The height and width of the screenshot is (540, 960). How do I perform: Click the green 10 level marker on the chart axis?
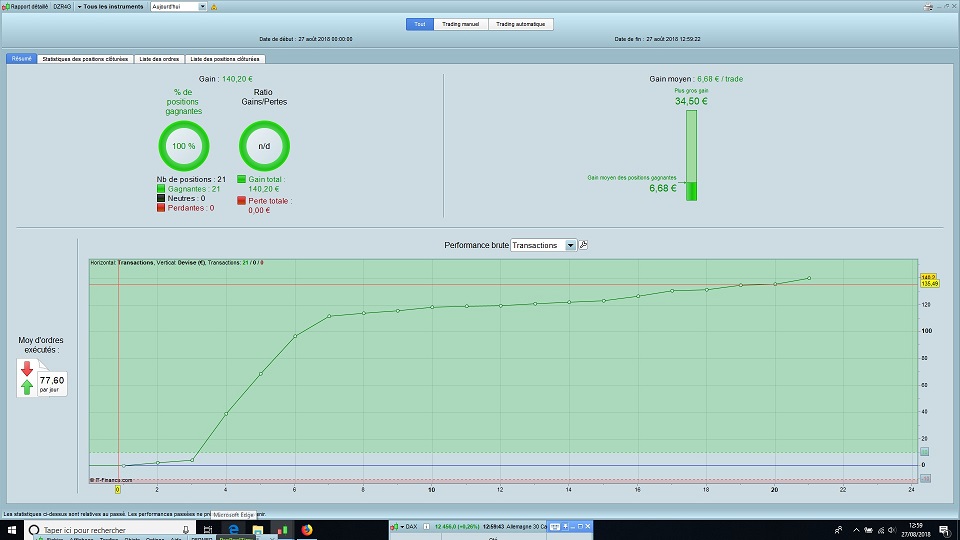(x=924, y=452)
